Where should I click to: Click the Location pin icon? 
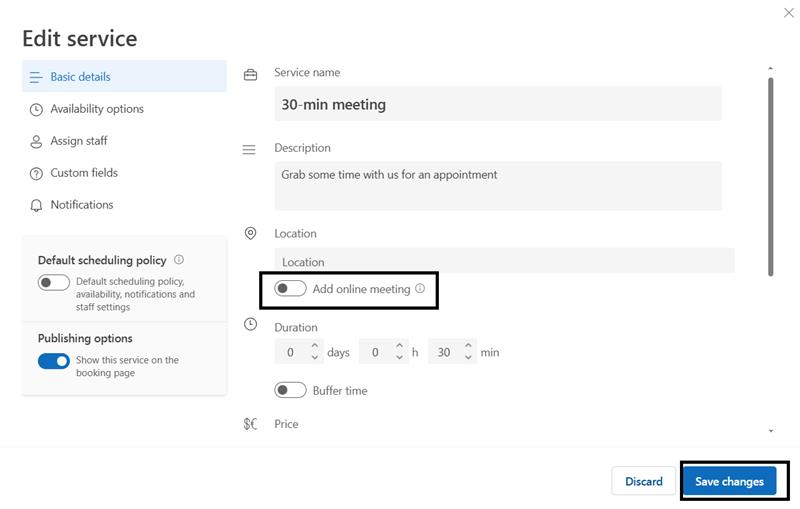tap(250, 233)
